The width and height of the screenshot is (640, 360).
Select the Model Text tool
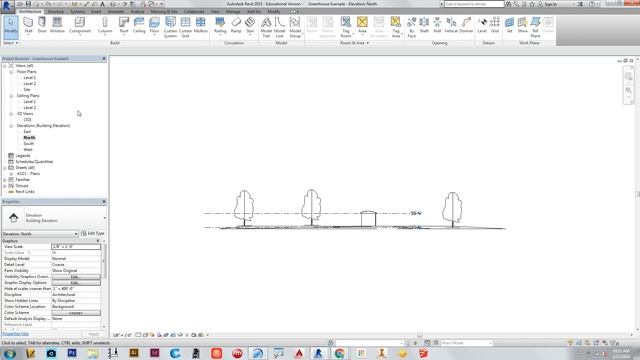click(x=266, y=27)
